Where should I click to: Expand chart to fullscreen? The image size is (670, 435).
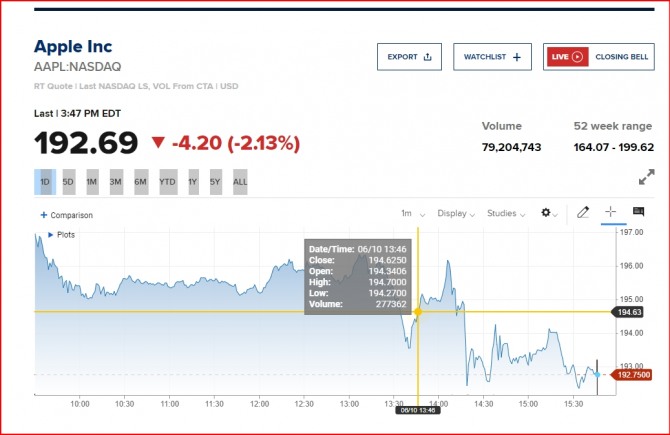coord(646,177)
